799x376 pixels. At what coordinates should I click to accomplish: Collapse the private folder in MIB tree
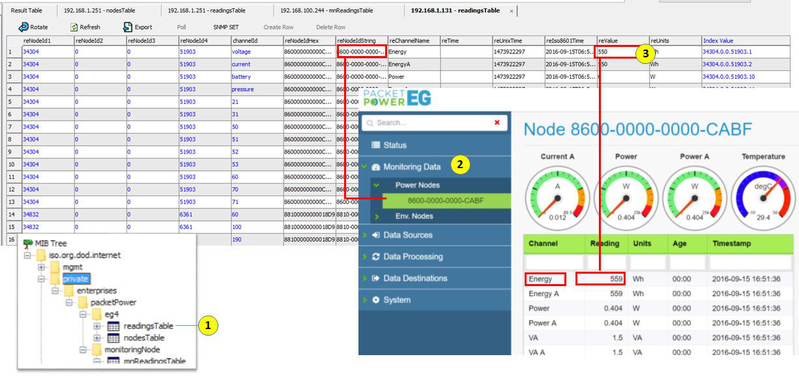(41, 279)
